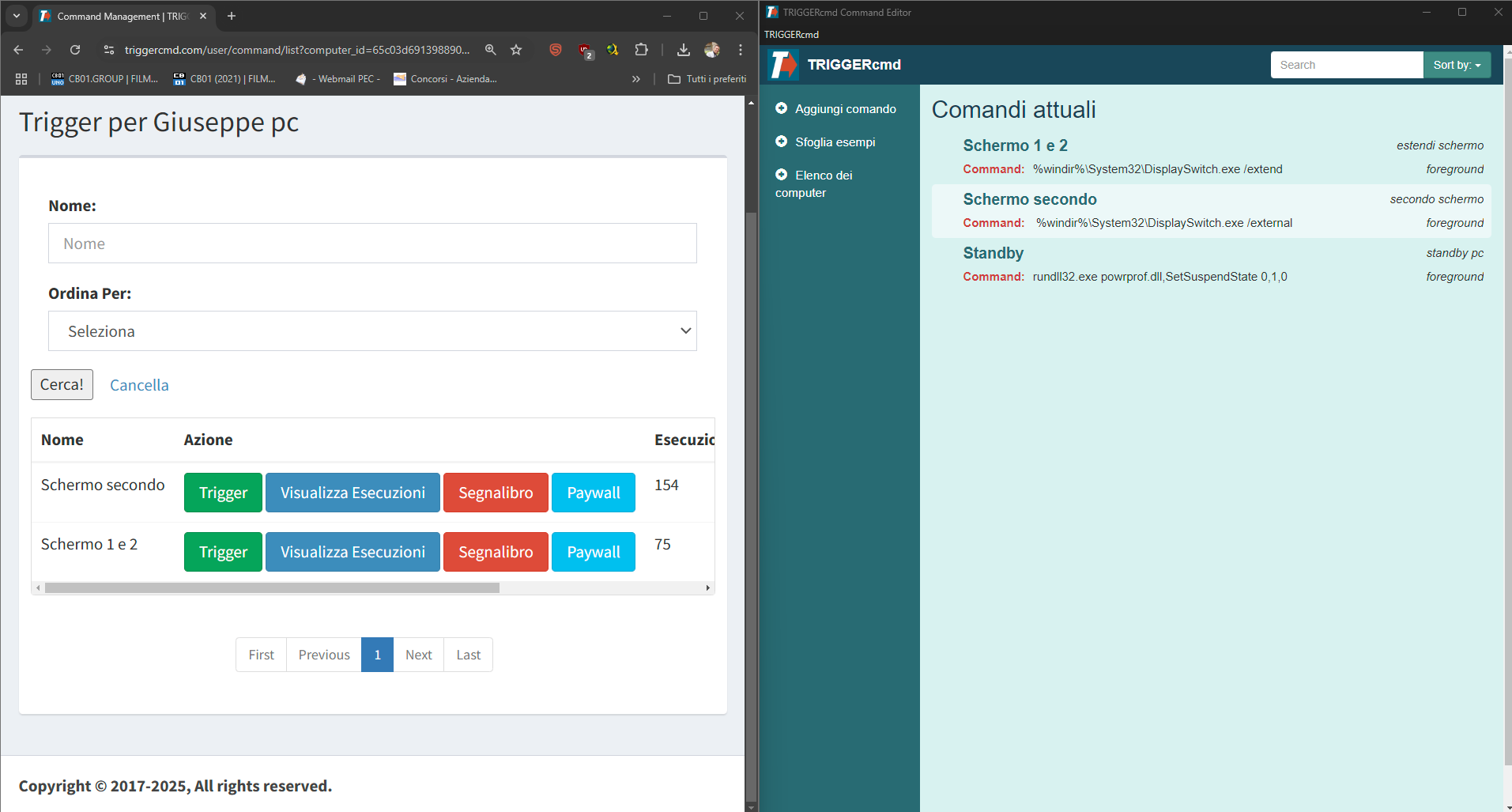1512x812 pixels.
Task: Expand hidden bookmarks with the double chevron
Action: coord(636,79)
